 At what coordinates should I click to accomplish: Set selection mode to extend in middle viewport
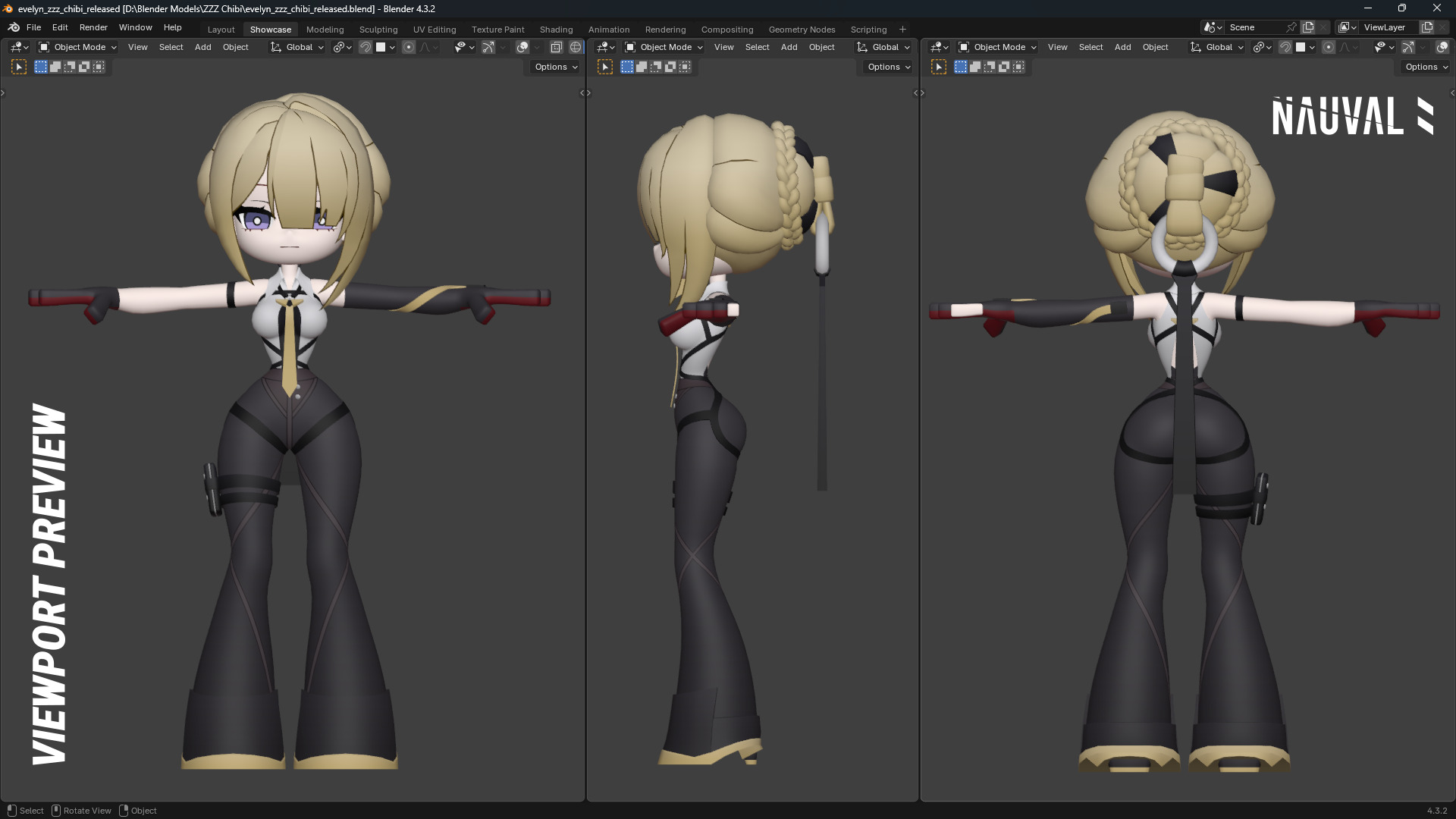coord(642,67)
